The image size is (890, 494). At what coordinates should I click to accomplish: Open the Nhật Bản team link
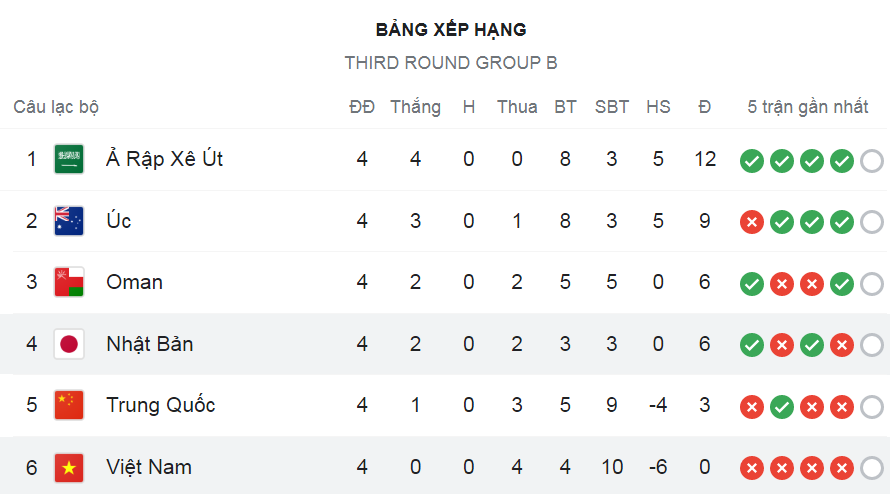[x=150, y=344]
